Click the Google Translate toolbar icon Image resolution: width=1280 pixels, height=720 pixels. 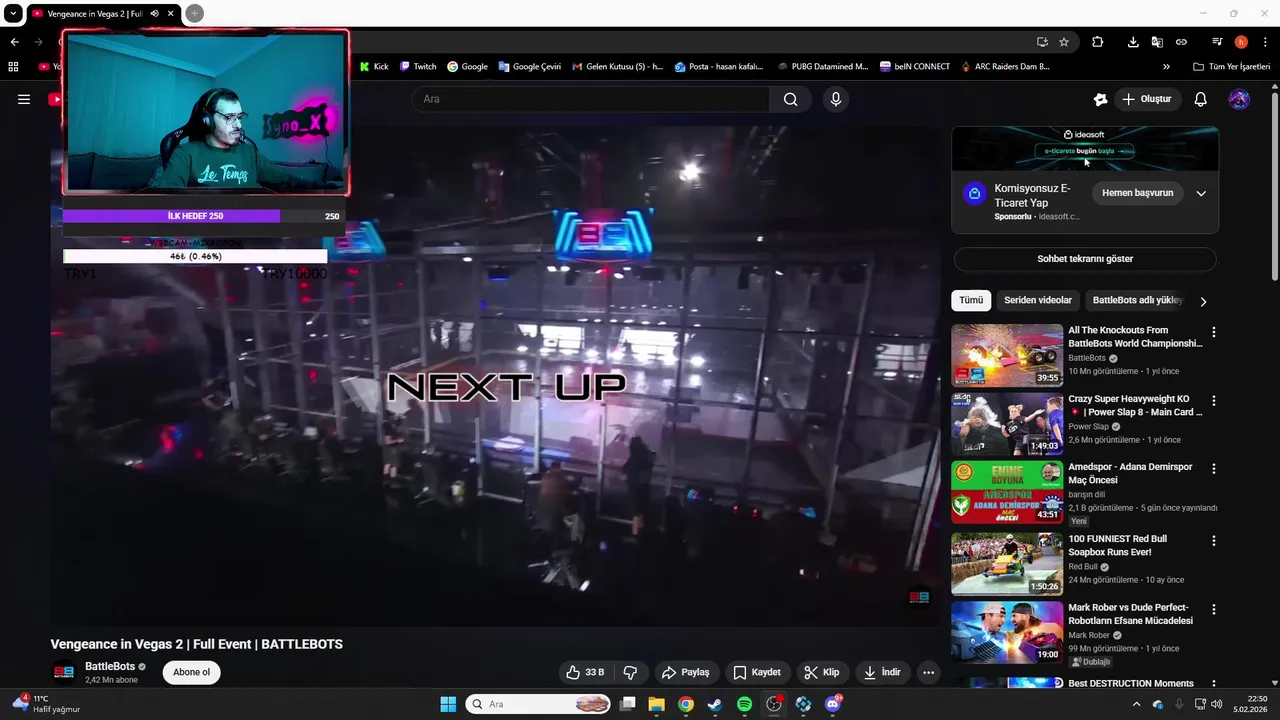(1157, 42)
